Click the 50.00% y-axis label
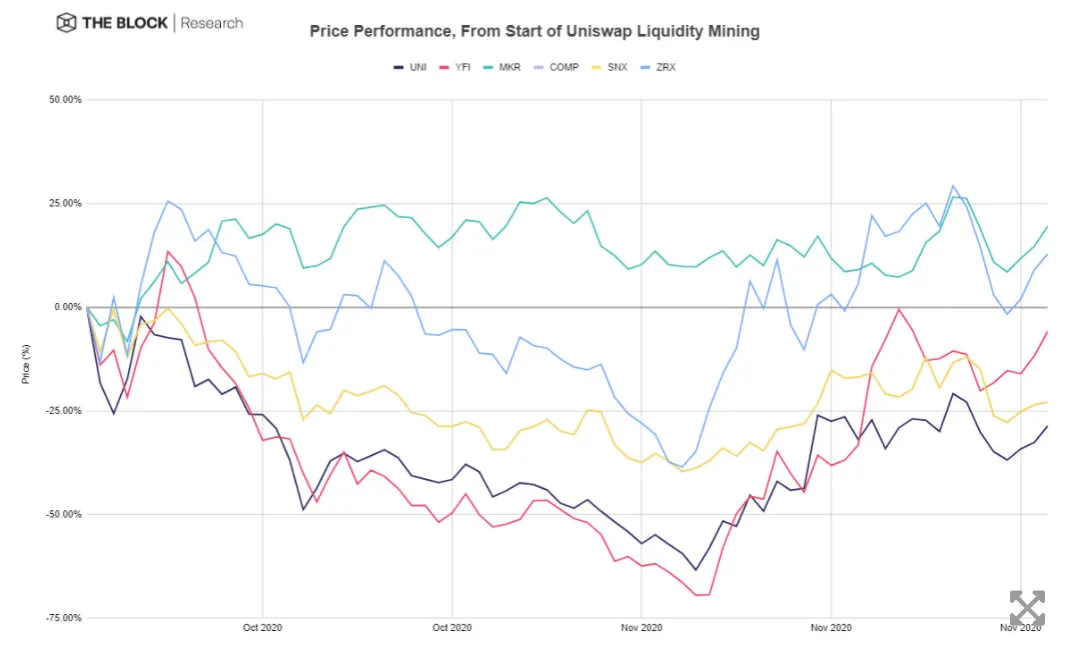Image resolution: width=1074 pixels, height=652 pixels. click(x=65, y=100)
